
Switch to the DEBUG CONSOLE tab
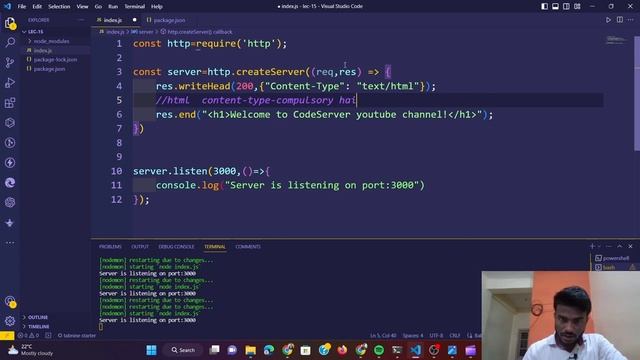(x=176, y=247)
